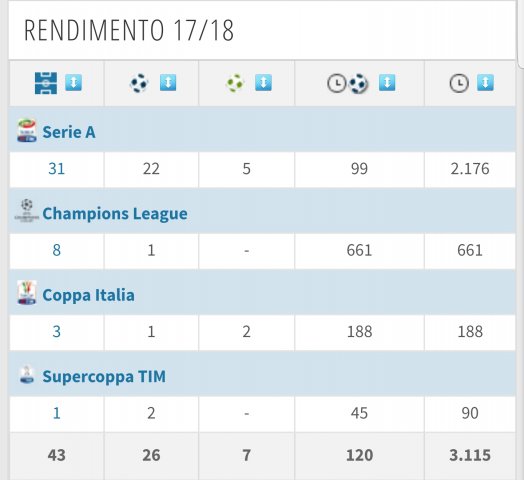This screenshot has height=480, width=524.
Task: Click the green assists ball icon
Action: [x=235, y=83]
